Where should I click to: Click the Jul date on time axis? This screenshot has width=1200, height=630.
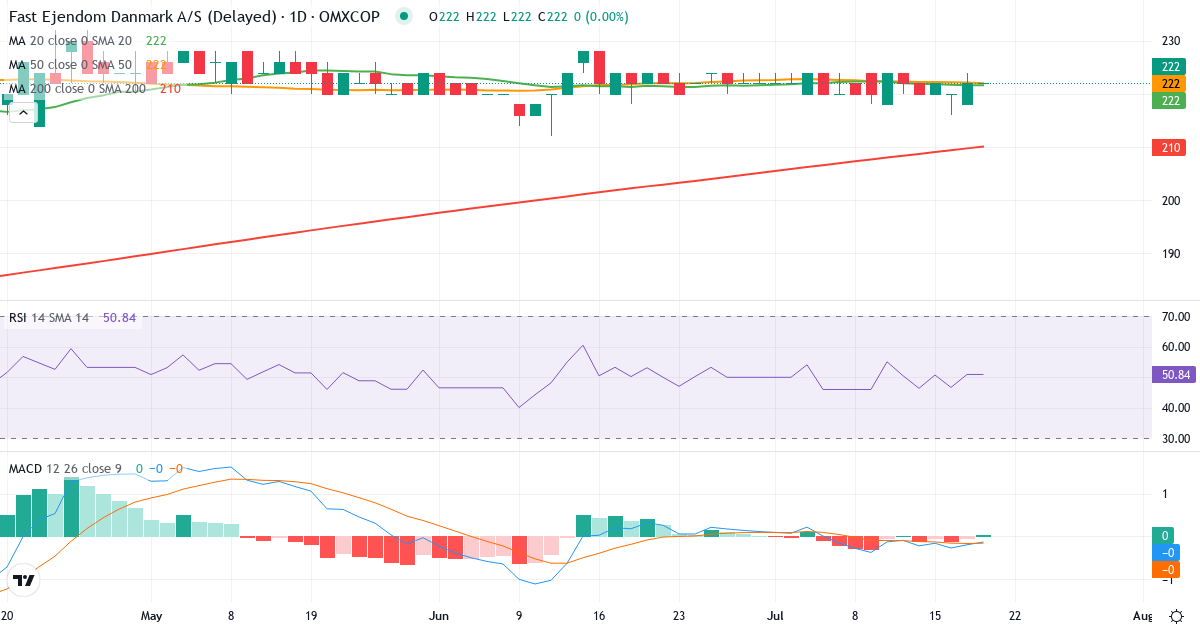click(x=773, y=615)
